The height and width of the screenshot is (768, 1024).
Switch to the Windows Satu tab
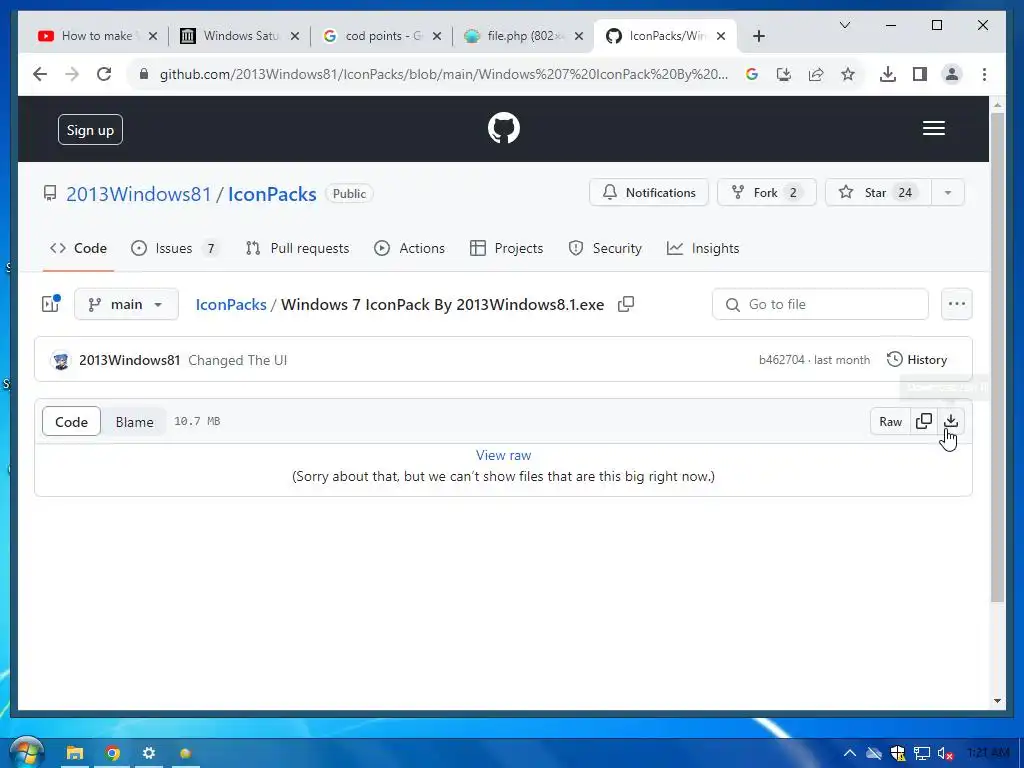coord(241,36)
